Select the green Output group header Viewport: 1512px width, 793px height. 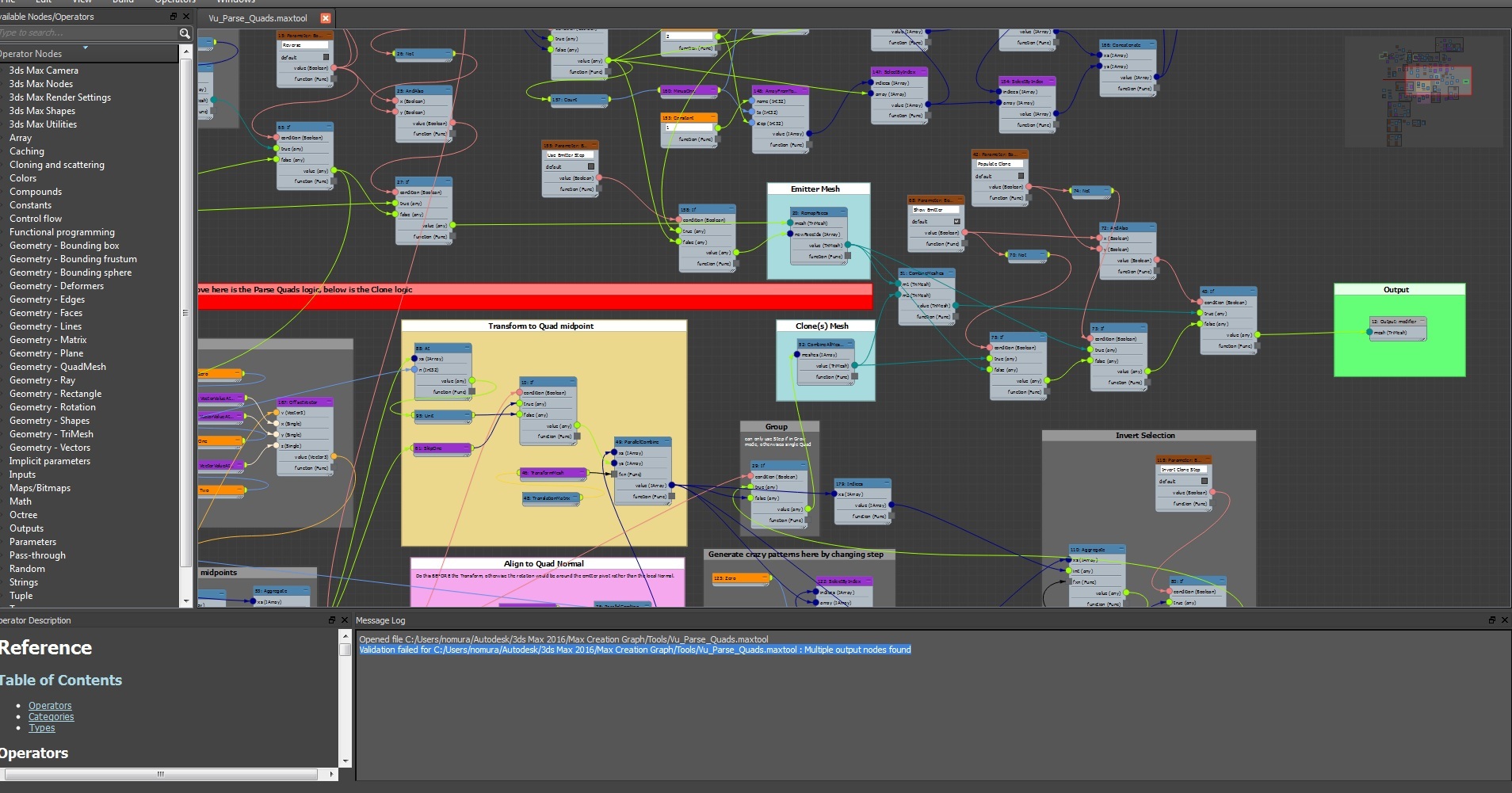click(1399, 290)
